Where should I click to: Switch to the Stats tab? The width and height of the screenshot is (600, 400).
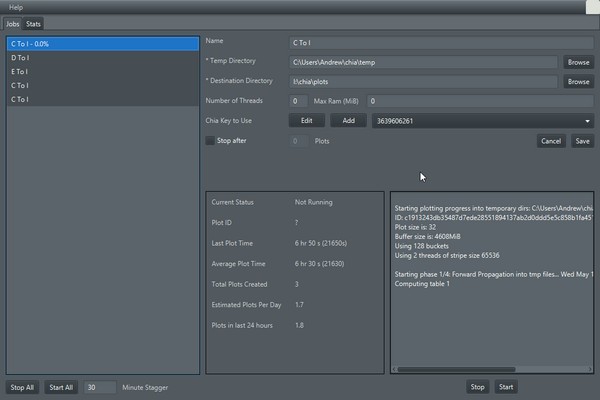point(35,23)
